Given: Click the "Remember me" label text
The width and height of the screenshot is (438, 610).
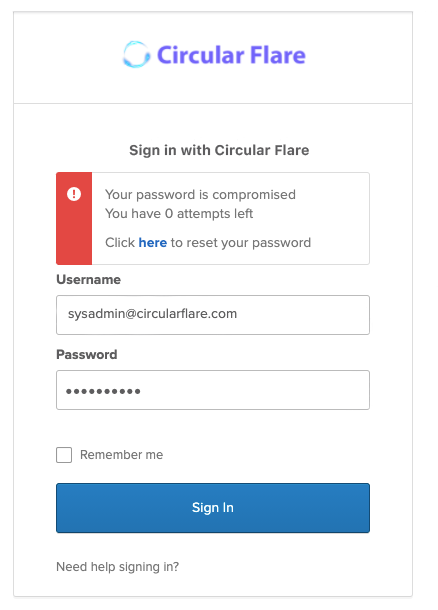Looking at the screenshot, I should pos(121,455).
